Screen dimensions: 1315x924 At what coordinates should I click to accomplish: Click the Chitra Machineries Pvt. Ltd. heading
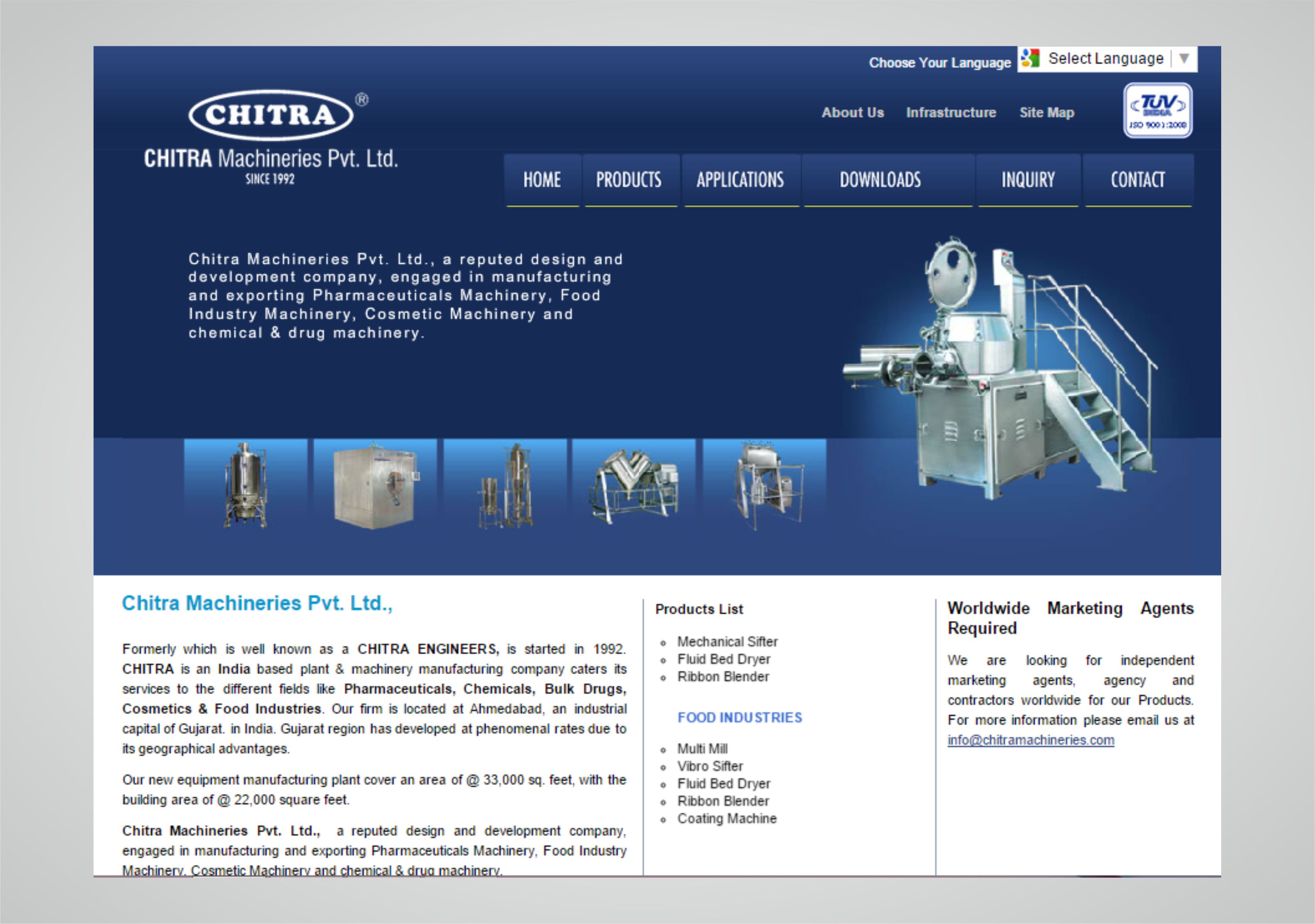257,603
